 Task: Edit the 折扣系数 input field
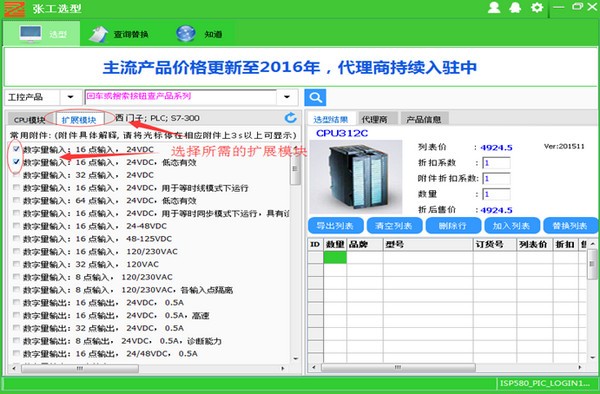(x=496, y=163)
